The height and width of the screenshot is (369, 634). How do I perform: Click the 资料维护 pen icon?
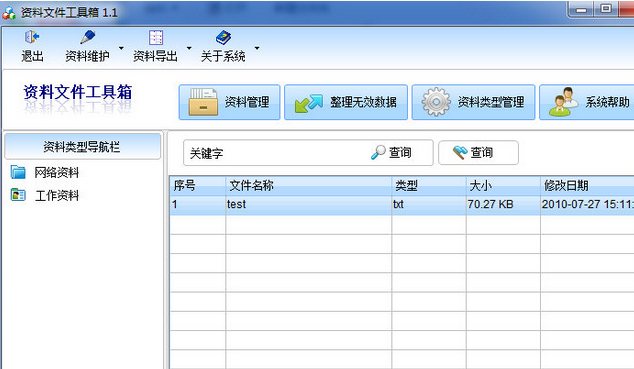point(87,37)
